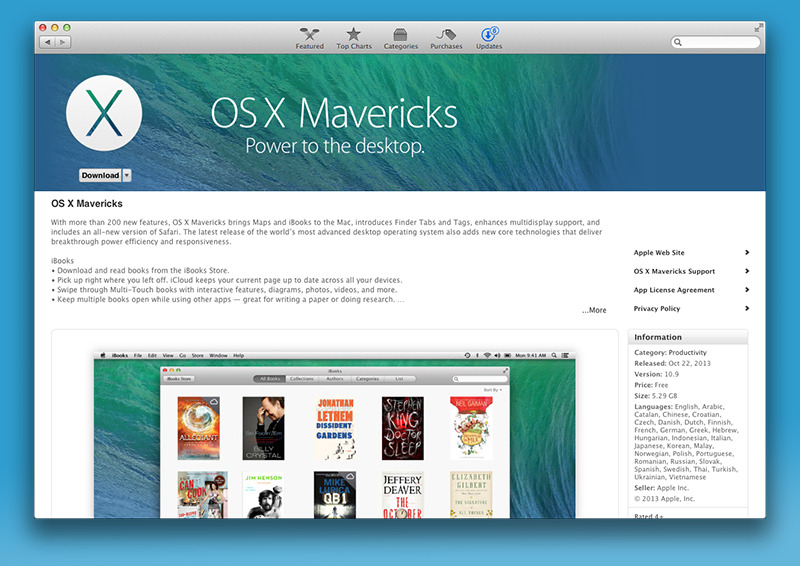Open Updates with the download badge
Viewport: 800px width, 566px height.
(x=489, y=38)
